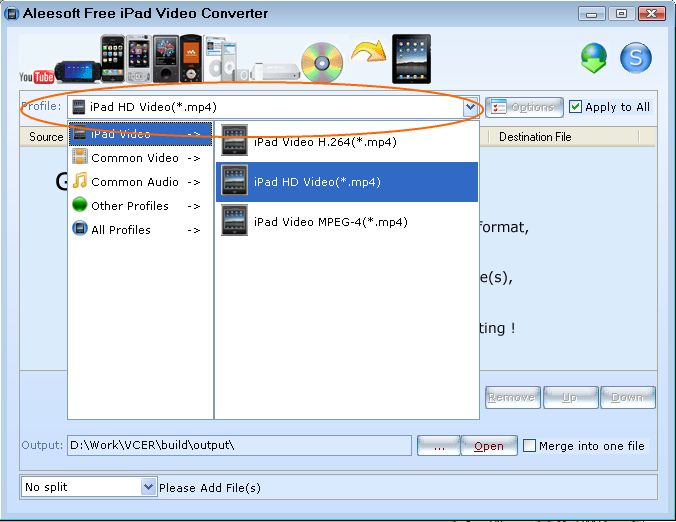This screenshot has height=522, width=676.
Task: Click the yellow curved arrow icon
Action: point(369,51)
